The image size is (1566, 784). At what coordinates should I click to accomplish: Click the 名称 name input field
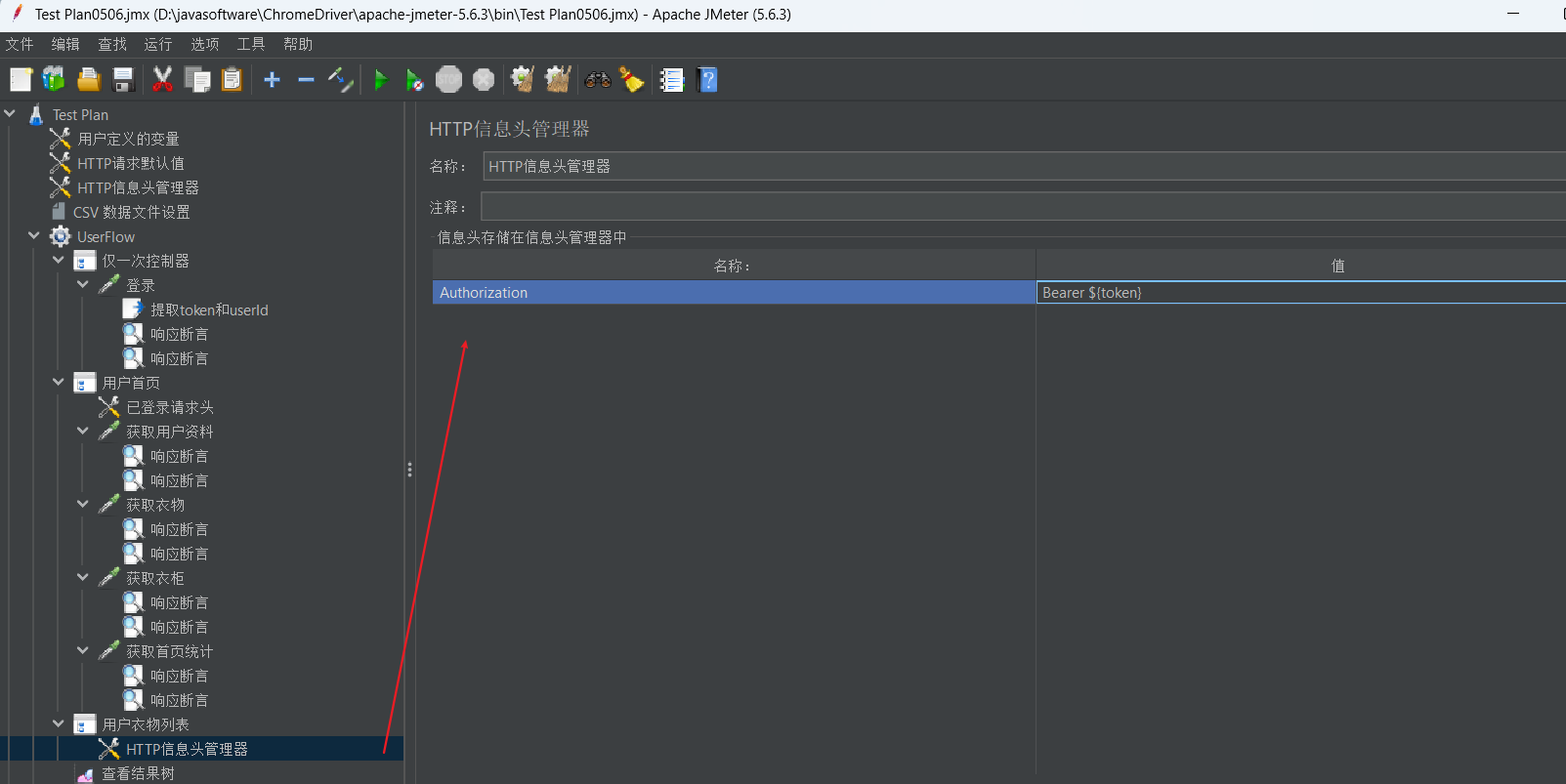1024,166
